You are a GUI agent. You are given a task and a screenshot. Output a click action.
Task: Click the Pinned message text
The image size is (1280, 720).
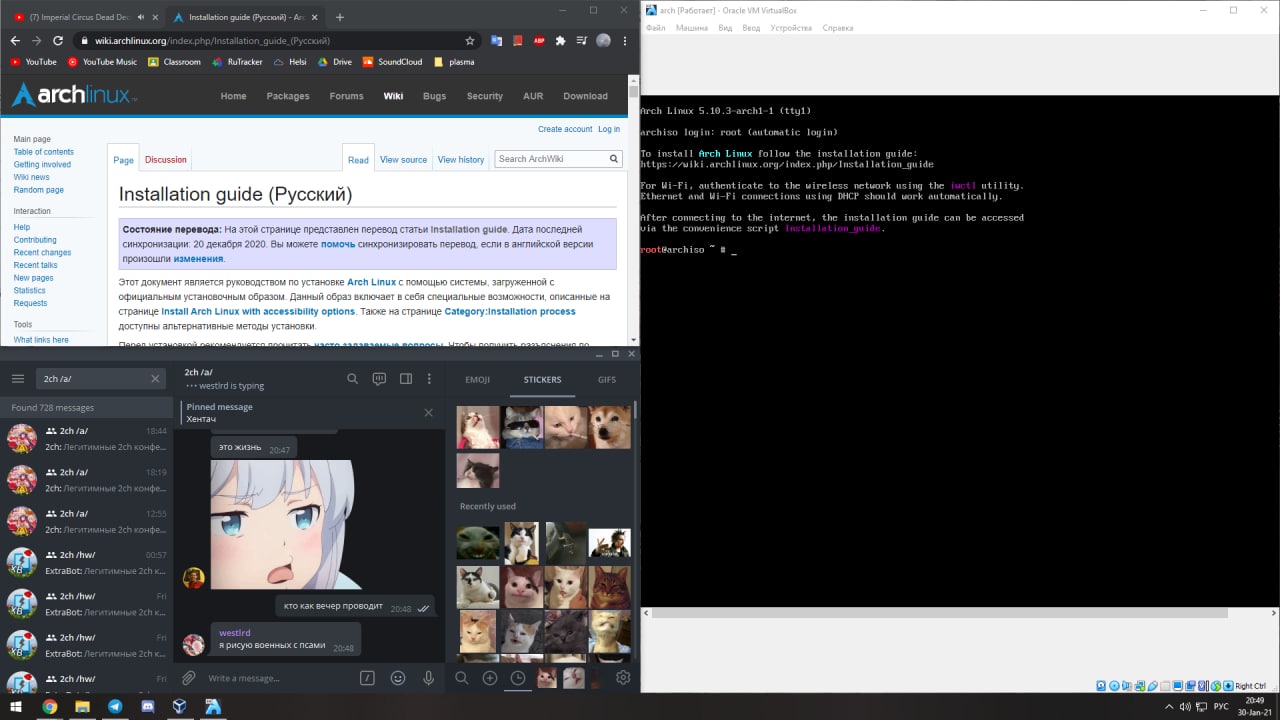click(219, 407)
